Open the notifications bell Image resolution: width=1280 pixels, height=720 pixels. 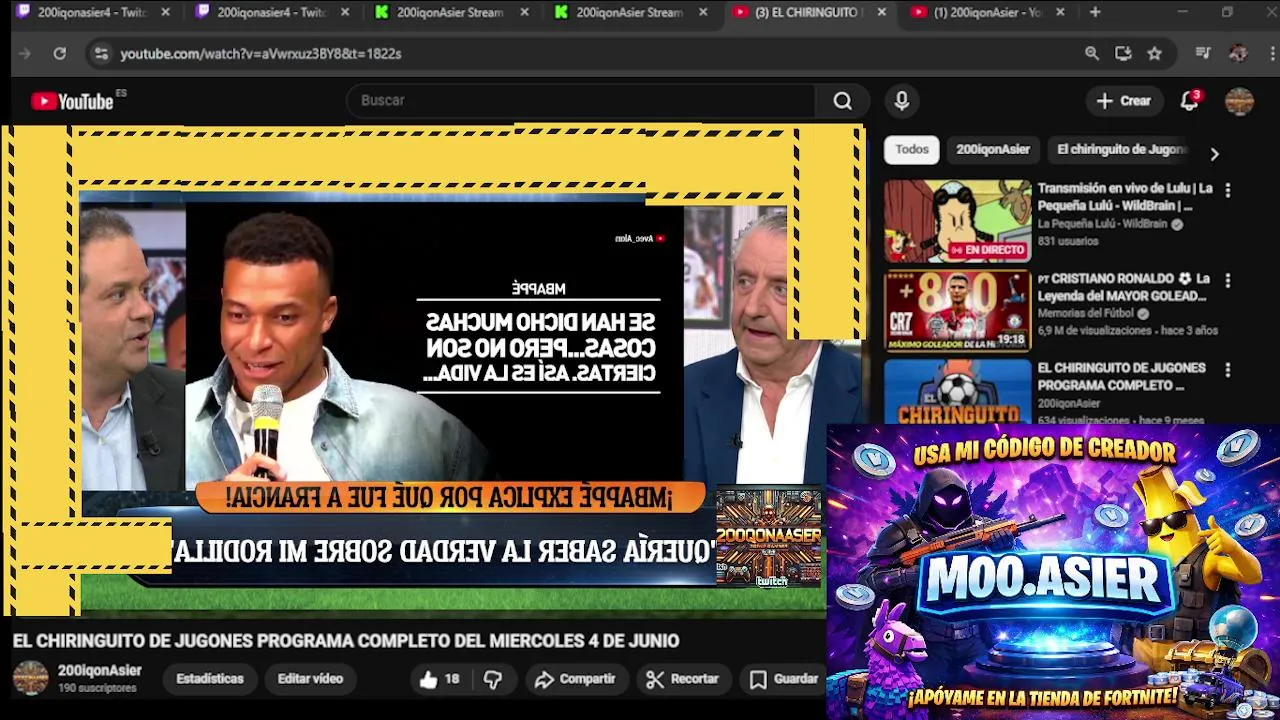coord(1190,100)
